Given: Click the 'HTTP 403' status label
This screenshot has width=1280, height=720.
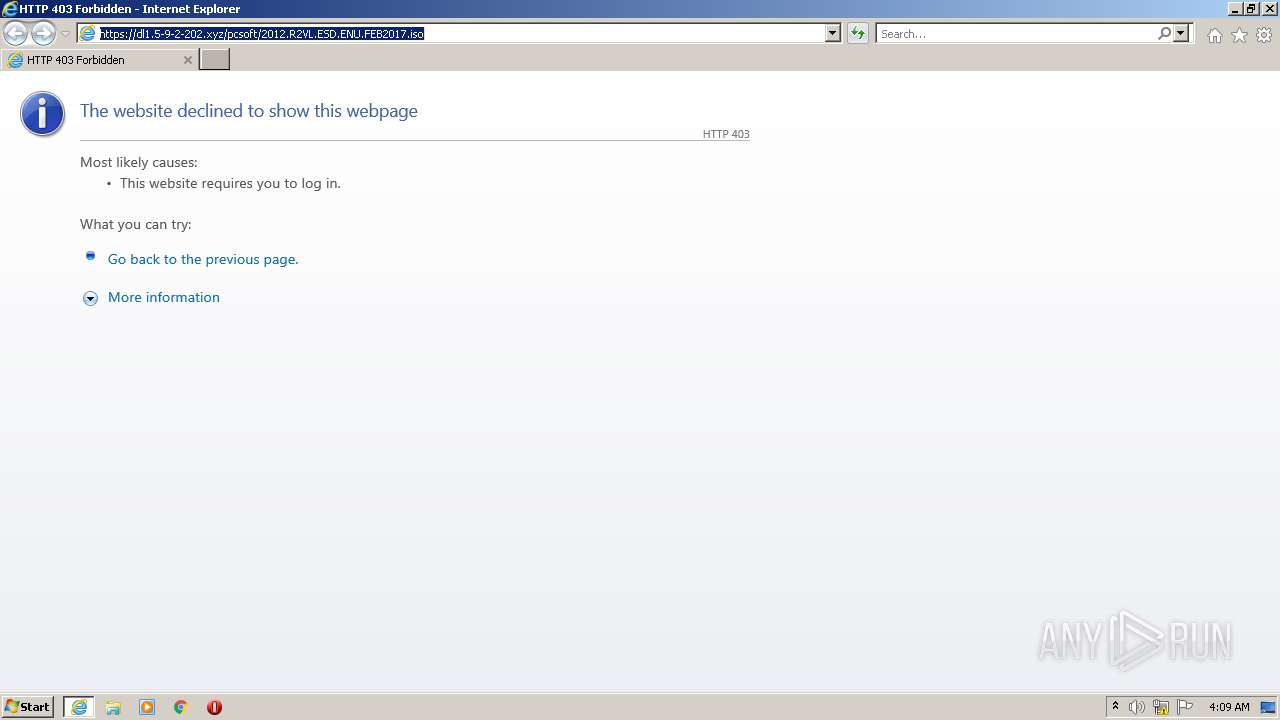Looking at the screenshot, I should click(x=726, y=134).
